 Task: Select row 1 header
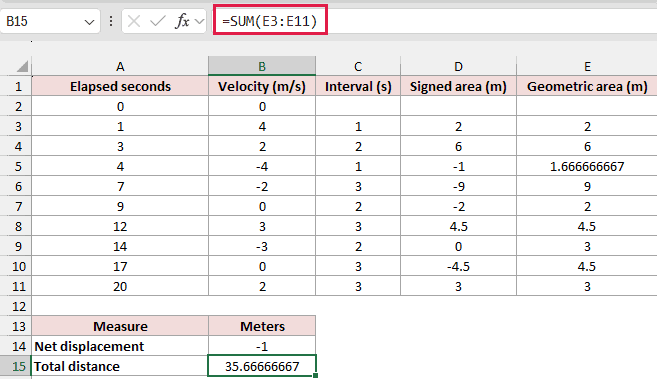coord(16,86)
